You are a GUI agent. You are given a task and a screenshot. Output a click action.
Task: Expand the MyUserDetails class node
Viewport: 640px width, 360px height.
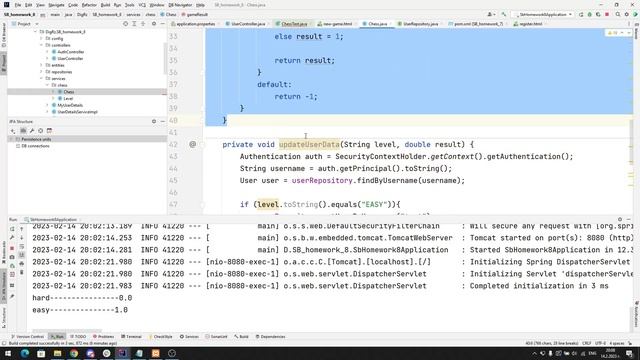(47, 105)
